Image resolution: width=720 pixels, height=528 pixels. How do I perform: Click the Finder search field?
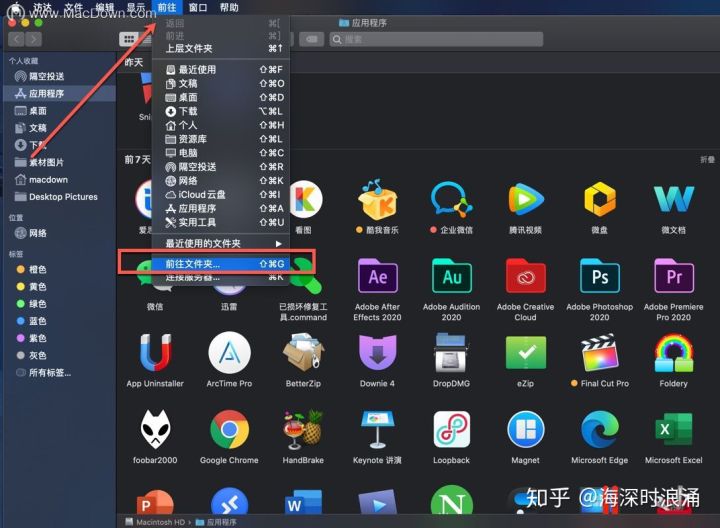tap(437, 39)
